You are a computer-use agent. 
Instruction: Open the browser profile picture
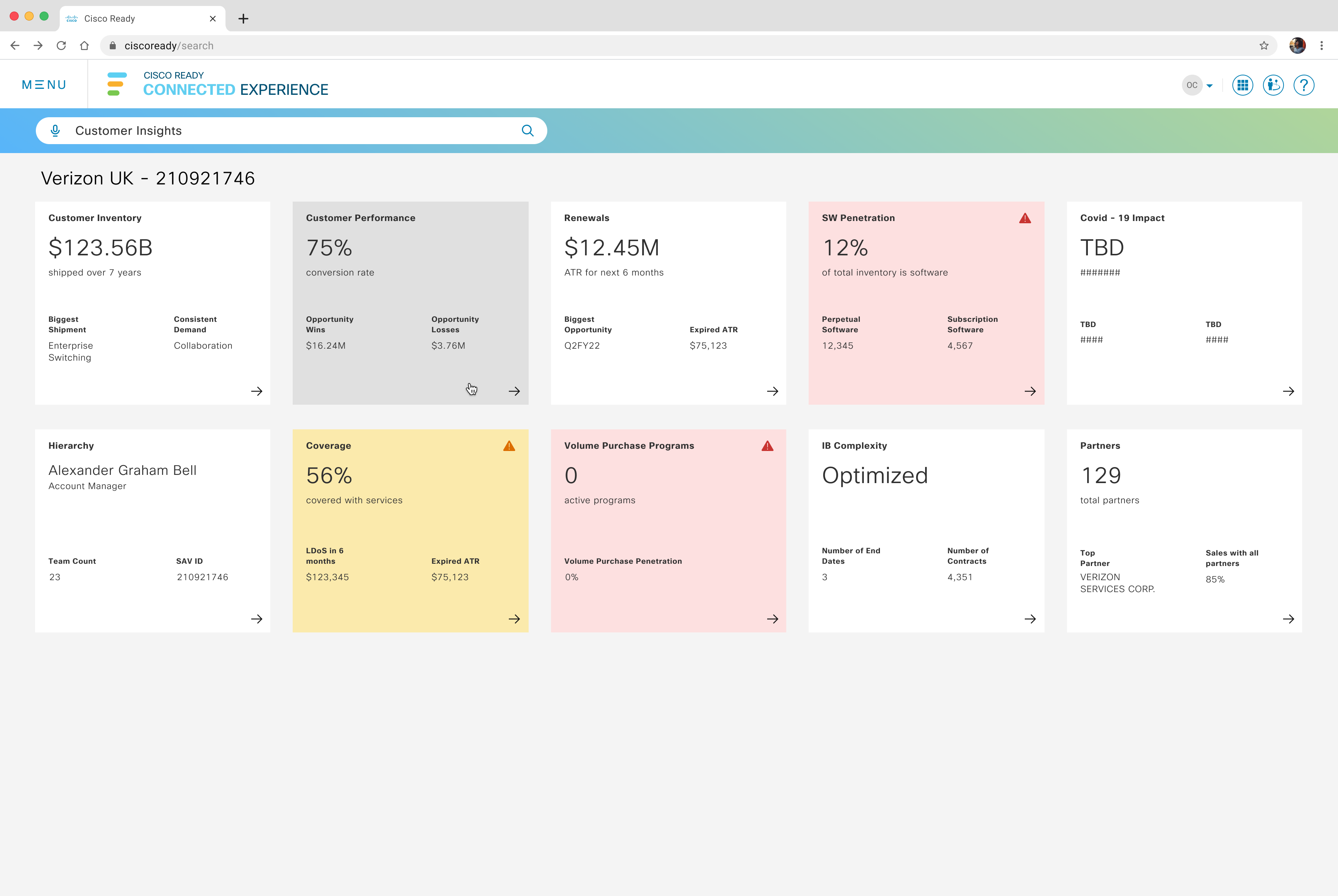1297,46
